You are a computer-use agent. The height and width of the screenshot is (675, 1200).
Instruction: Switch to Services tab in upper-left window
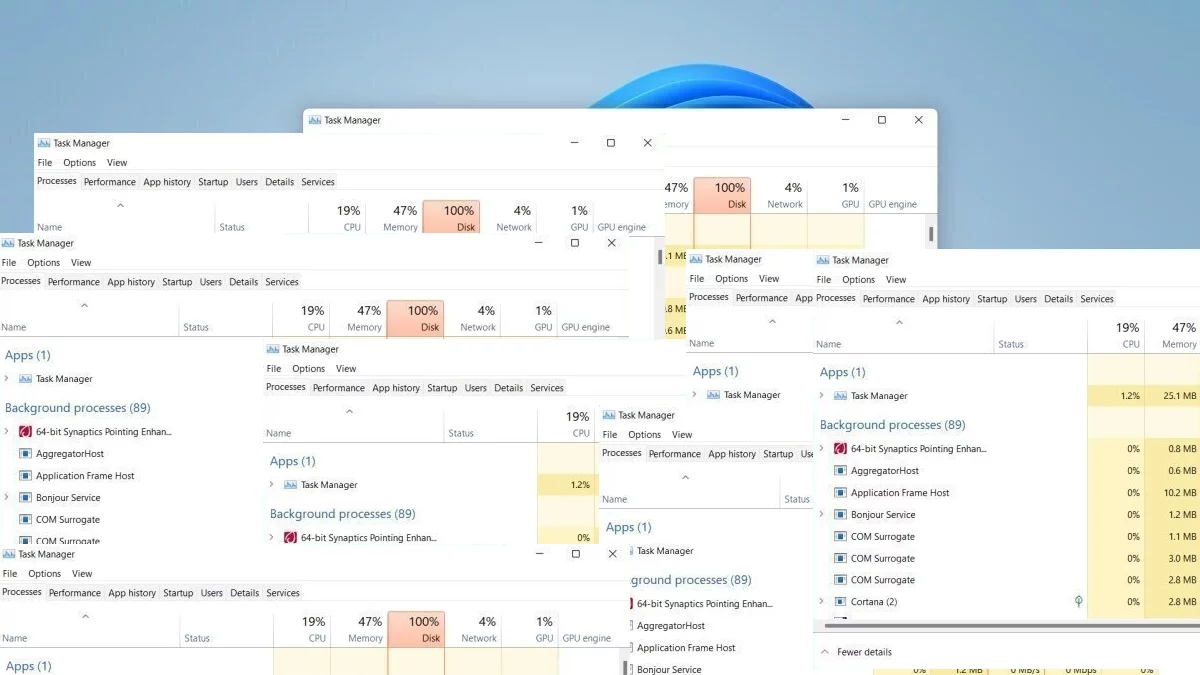318,182
